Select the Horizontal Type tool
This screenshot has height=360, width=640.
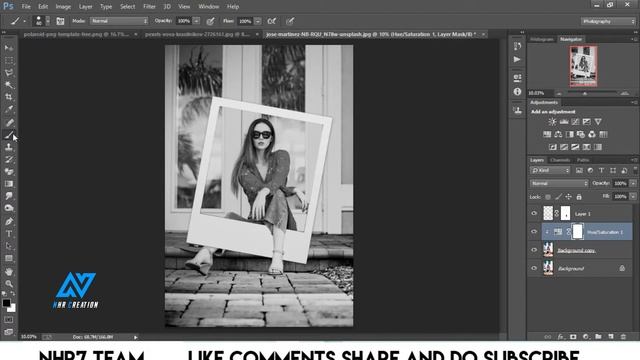coord(9,234)
